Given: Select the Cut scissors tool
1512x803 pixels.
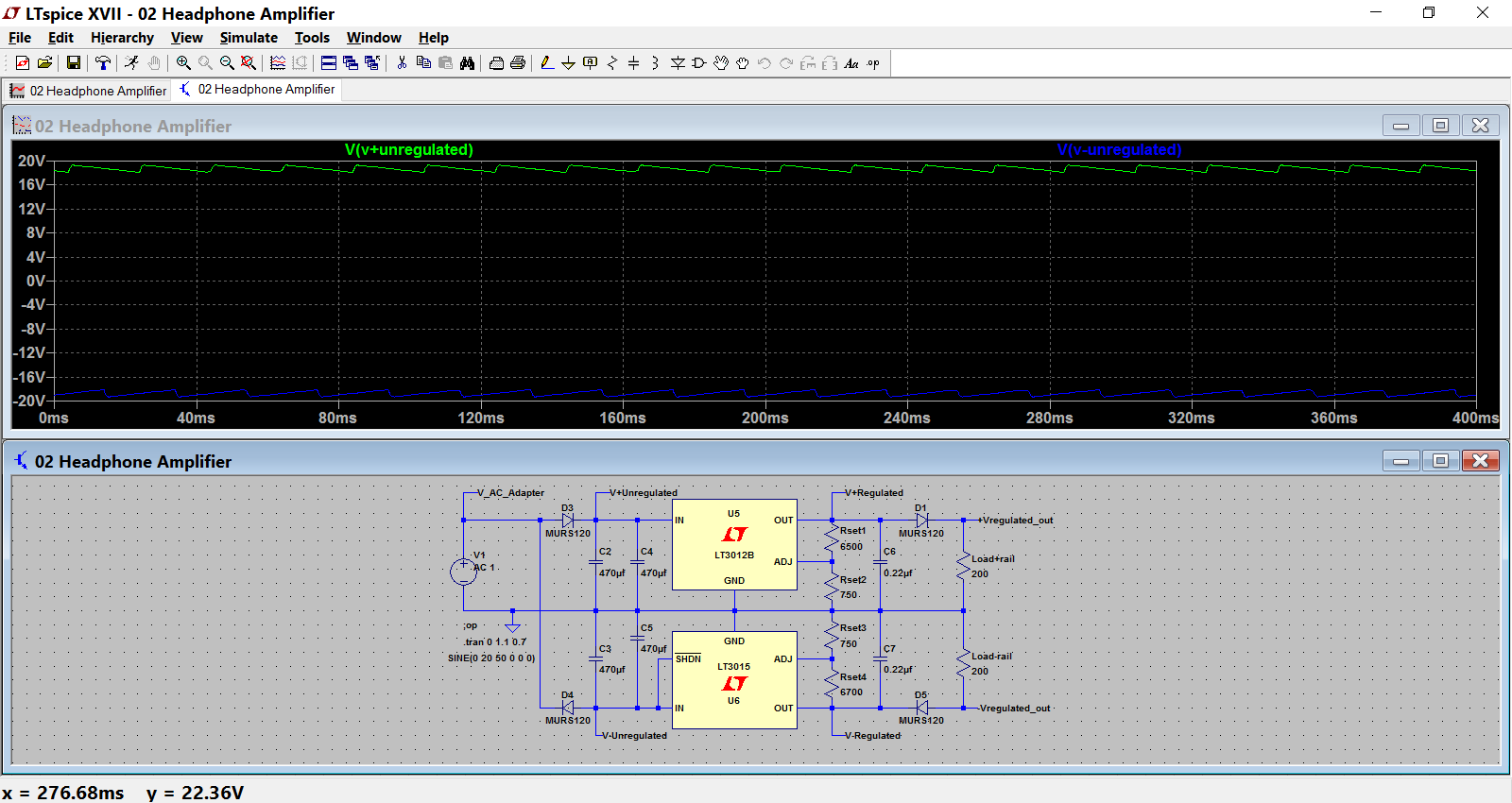Looking at the screenshot, I should [x=402, y=63].
